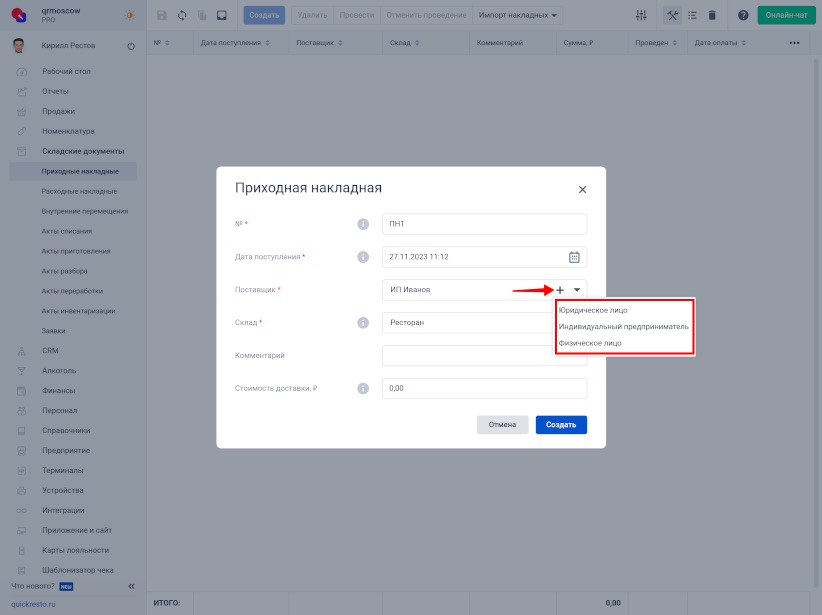Open the quickresto.ru link

33,604
